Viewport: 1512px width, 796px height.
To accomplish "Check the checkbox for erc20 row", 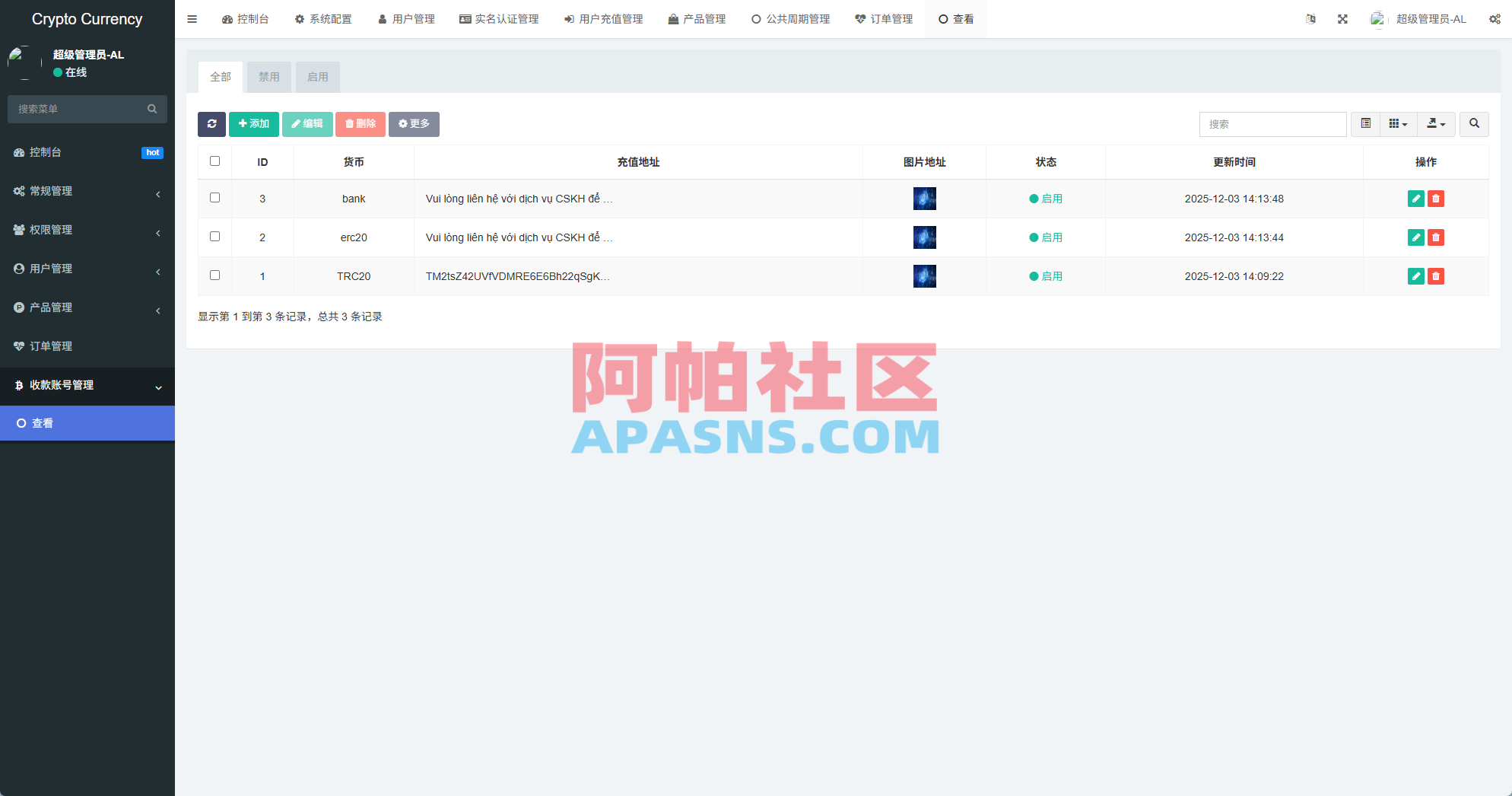I will [214, 237].
